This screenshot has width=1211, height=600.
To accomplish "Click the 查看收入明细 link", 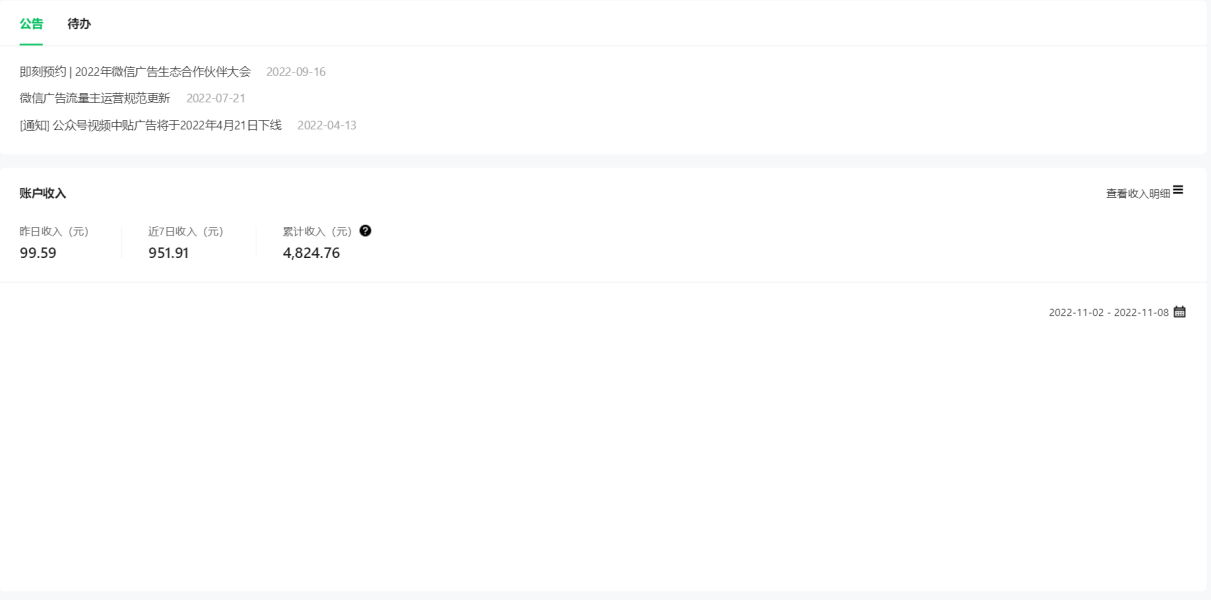I will (1138, 193).
